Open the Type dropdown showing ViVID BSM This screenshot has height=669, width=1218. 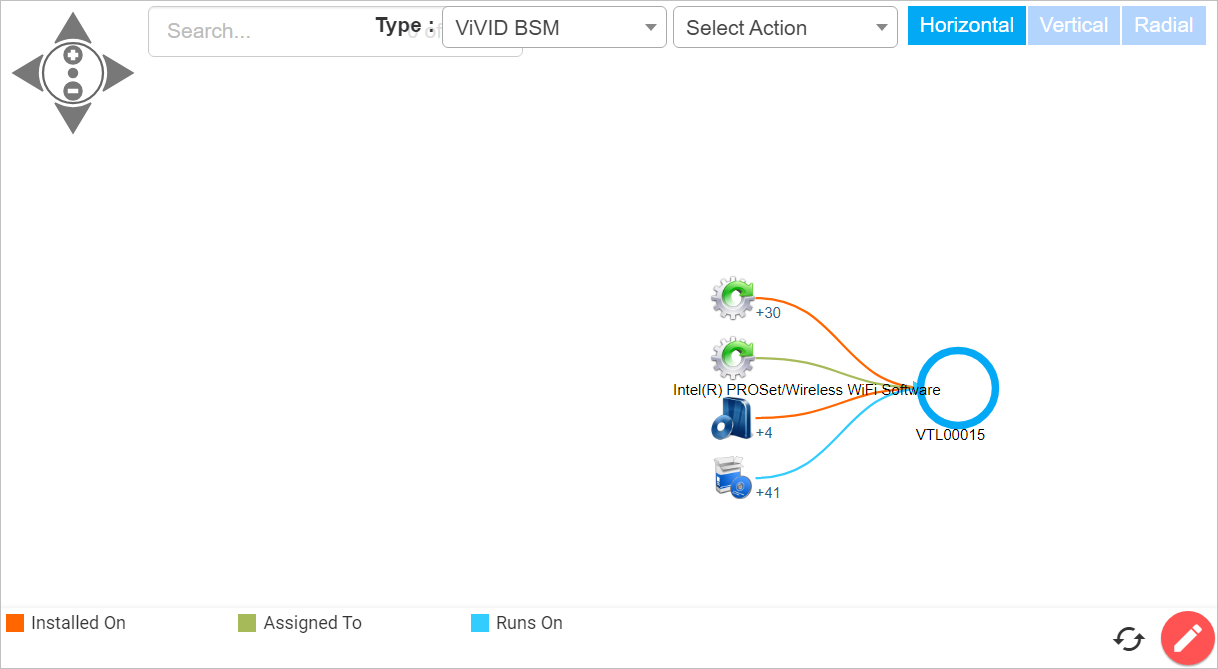tap(554, 28)
